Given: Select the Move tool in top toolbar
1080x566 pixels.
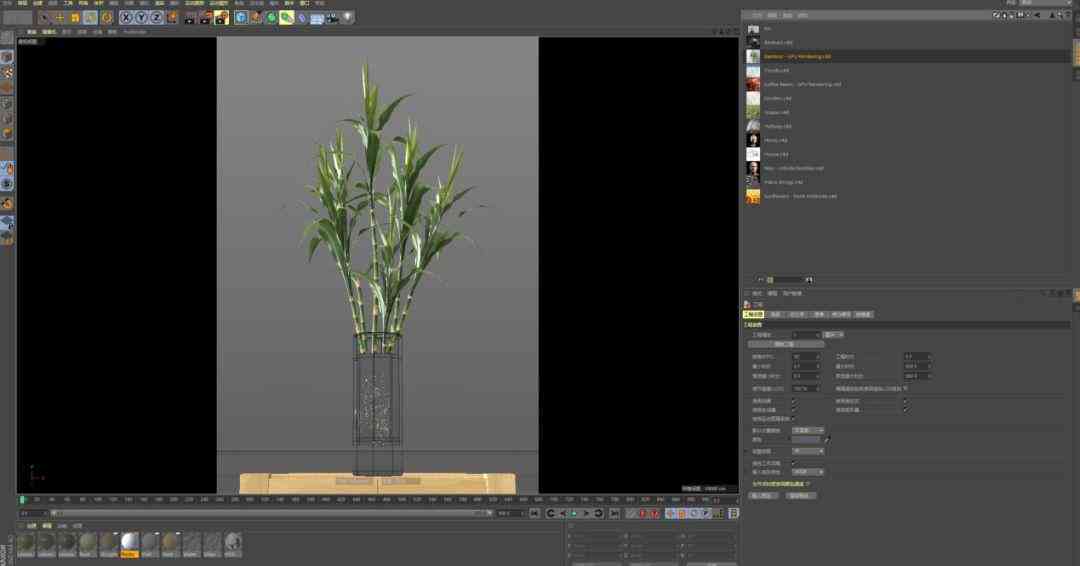Looking at the screenshot, I should 60,18.
